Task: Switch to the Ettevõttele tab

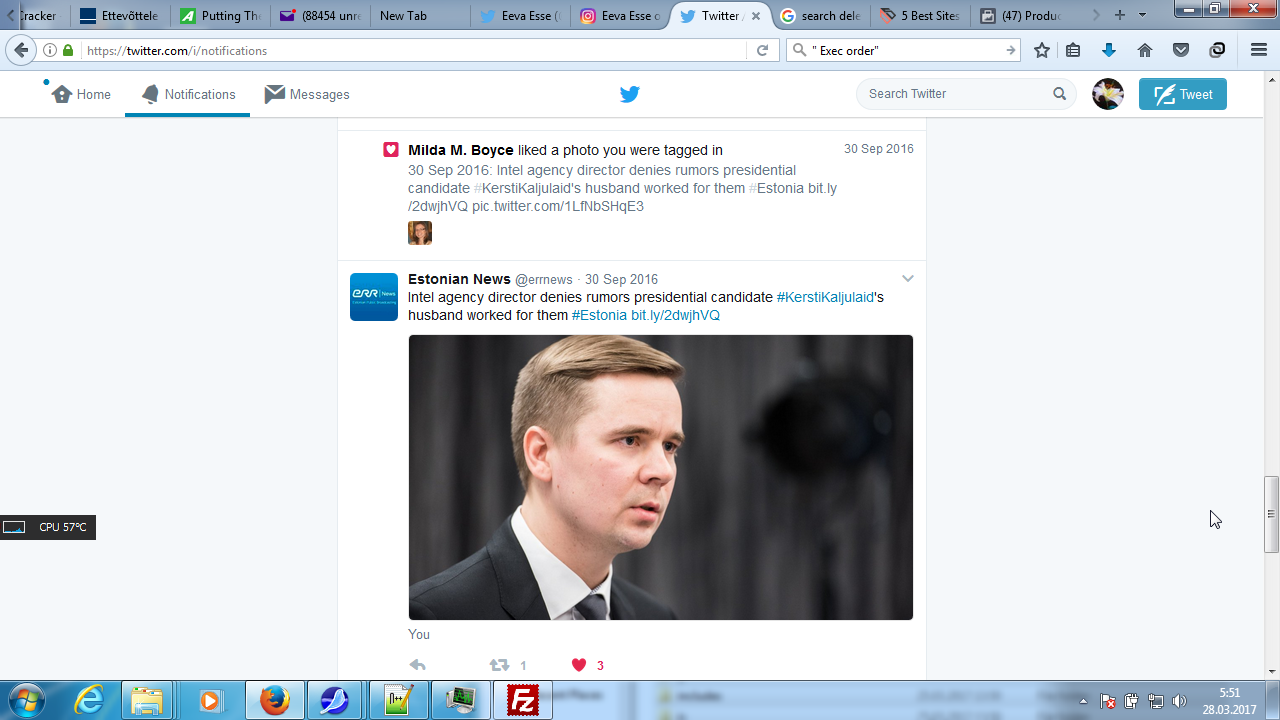Action: pyautogui.click(x=119, y=16)
